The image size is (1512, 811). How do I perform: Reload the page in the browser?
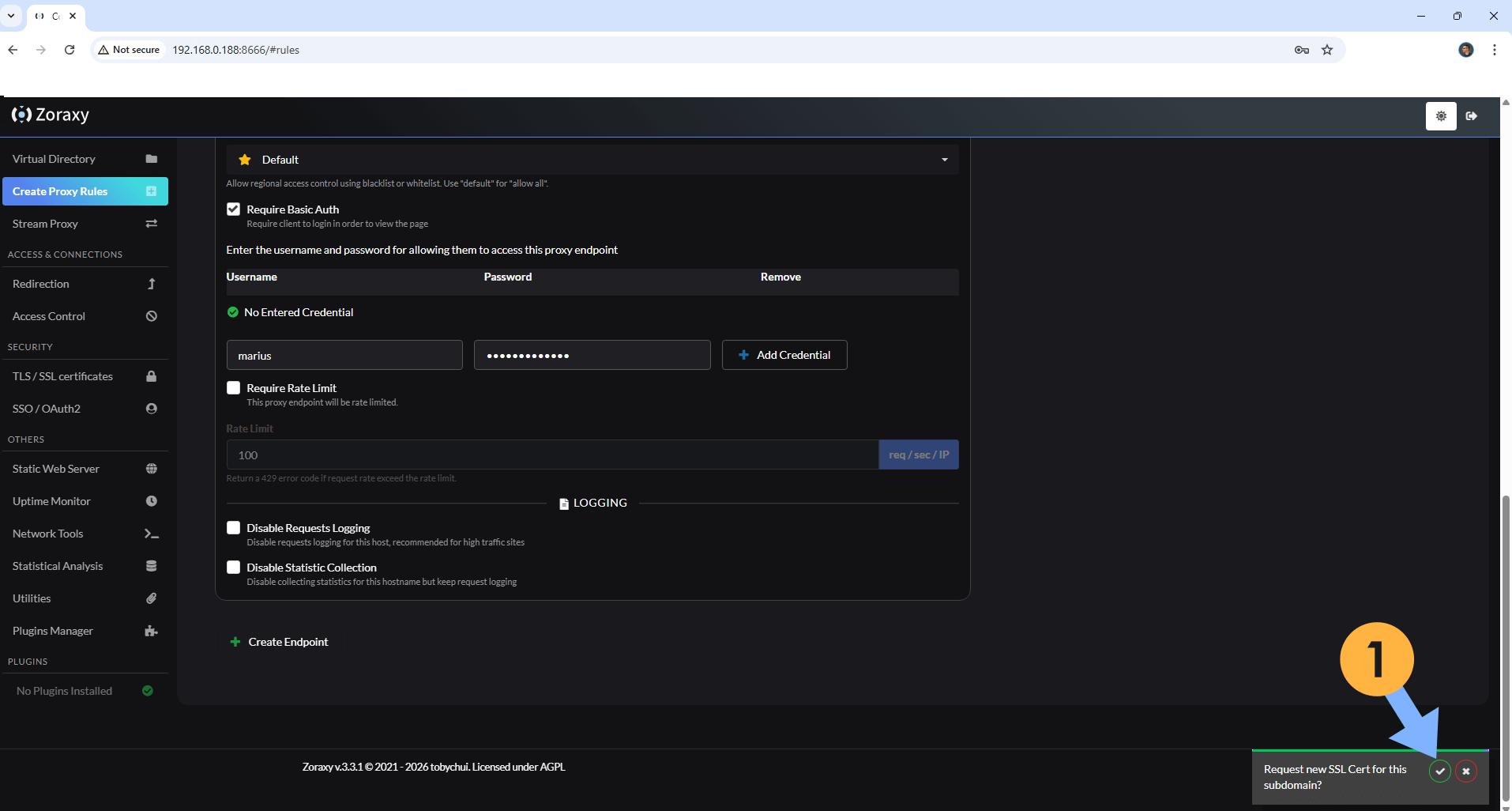70,50
